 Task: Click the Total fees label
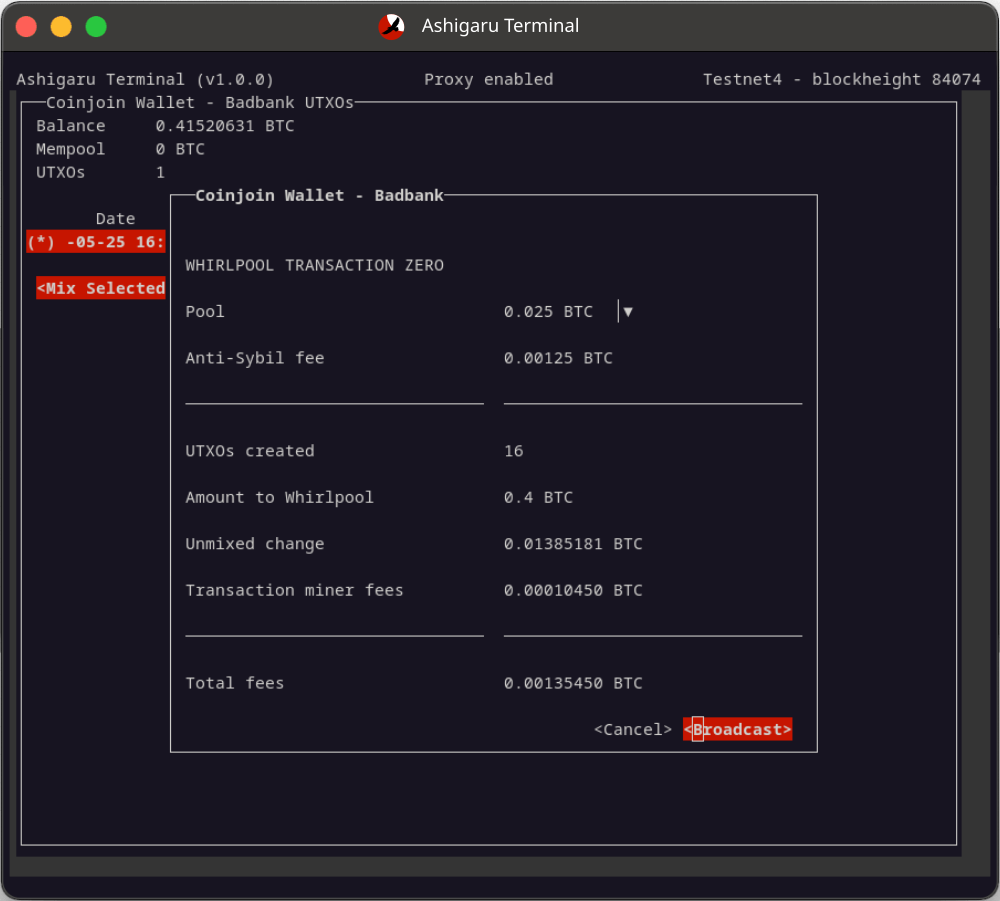235,684
